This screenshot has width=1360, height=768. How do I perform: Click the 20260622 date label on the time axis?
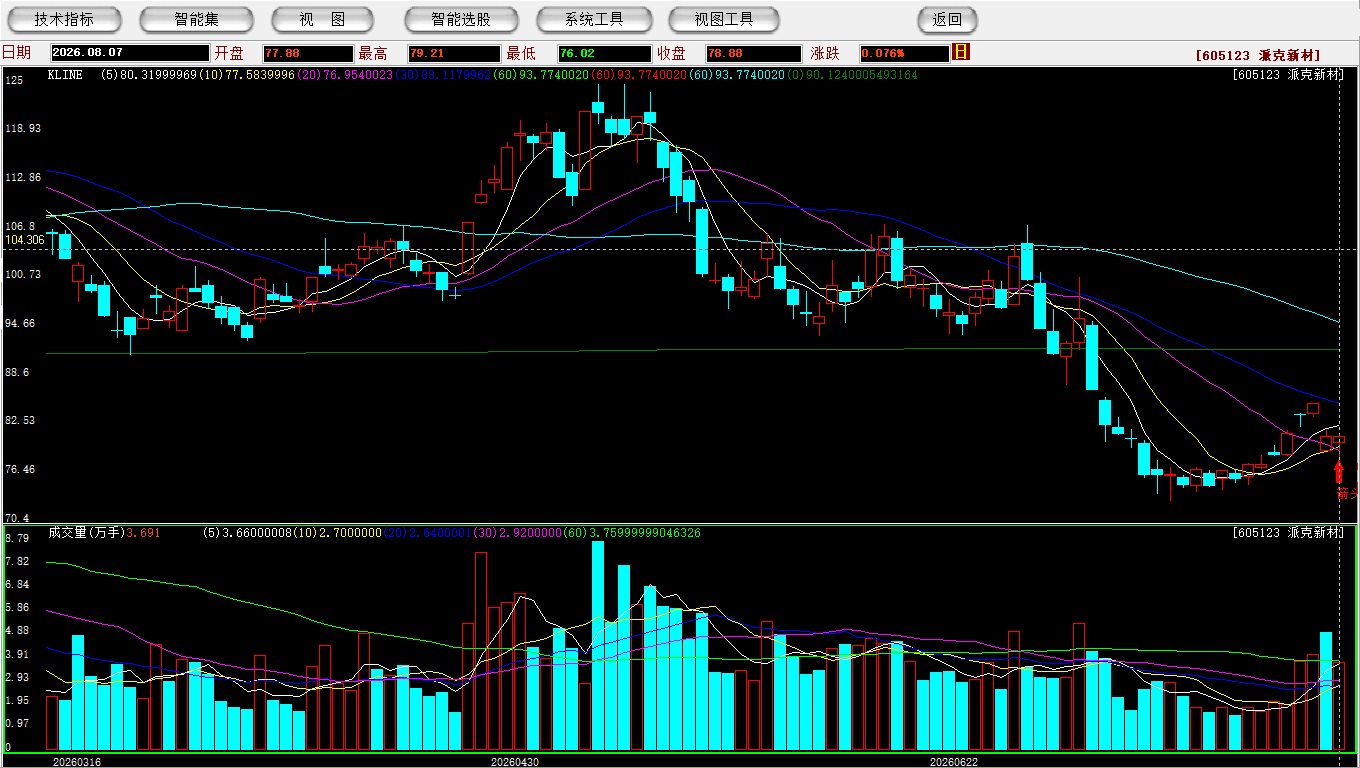954,762
